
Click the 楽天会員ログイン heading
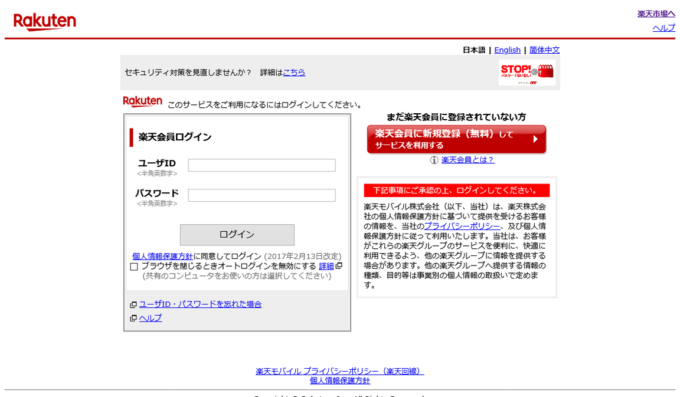175,138
